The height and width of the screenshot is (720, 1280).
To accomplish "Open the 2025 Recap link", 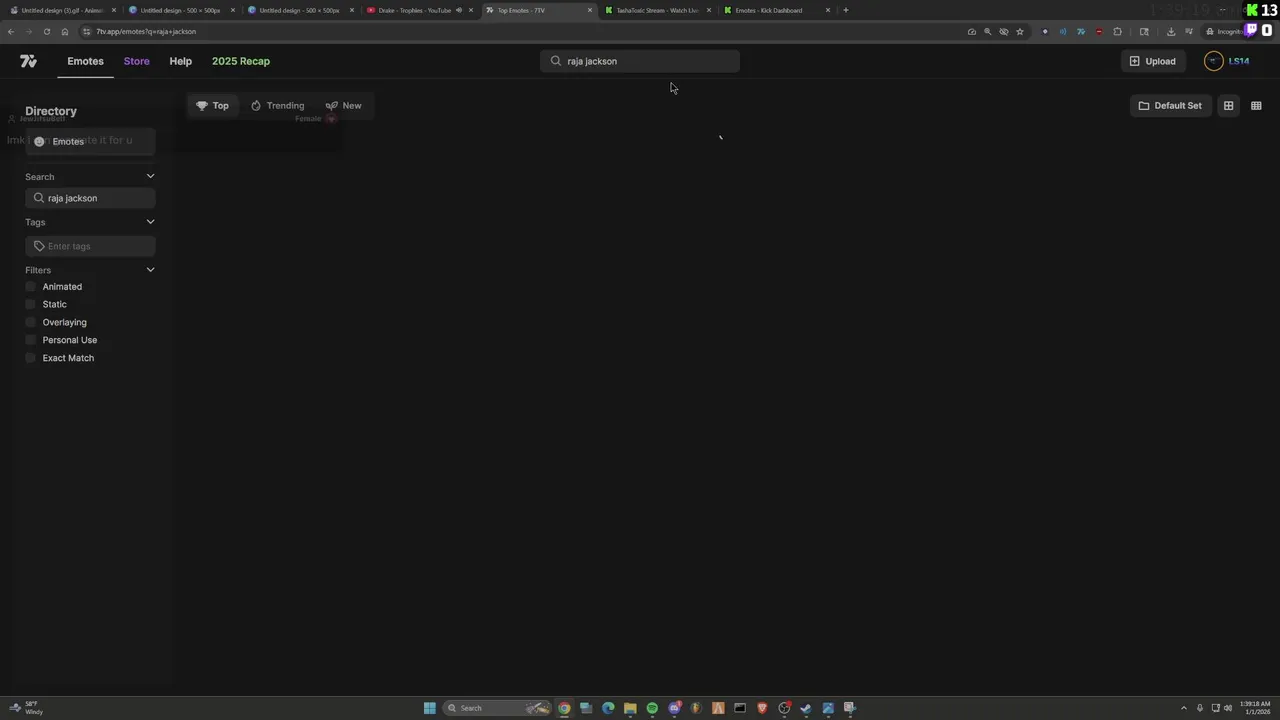I will point(241,61).
